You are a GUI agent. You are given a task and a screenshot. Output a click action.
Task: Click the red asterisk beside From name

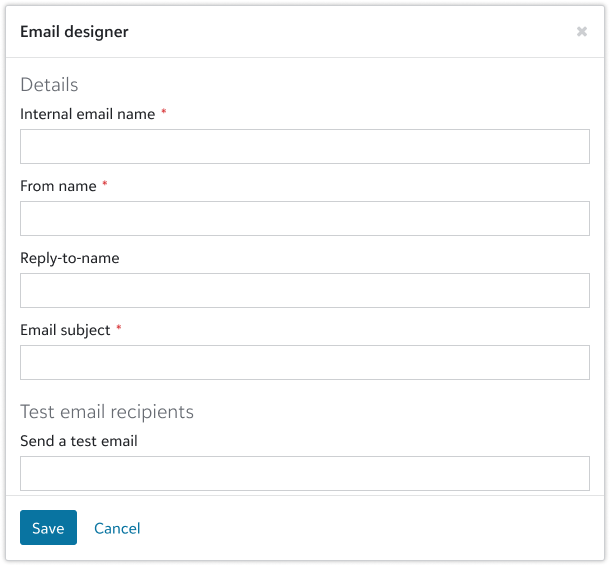(x=105, y=185)
